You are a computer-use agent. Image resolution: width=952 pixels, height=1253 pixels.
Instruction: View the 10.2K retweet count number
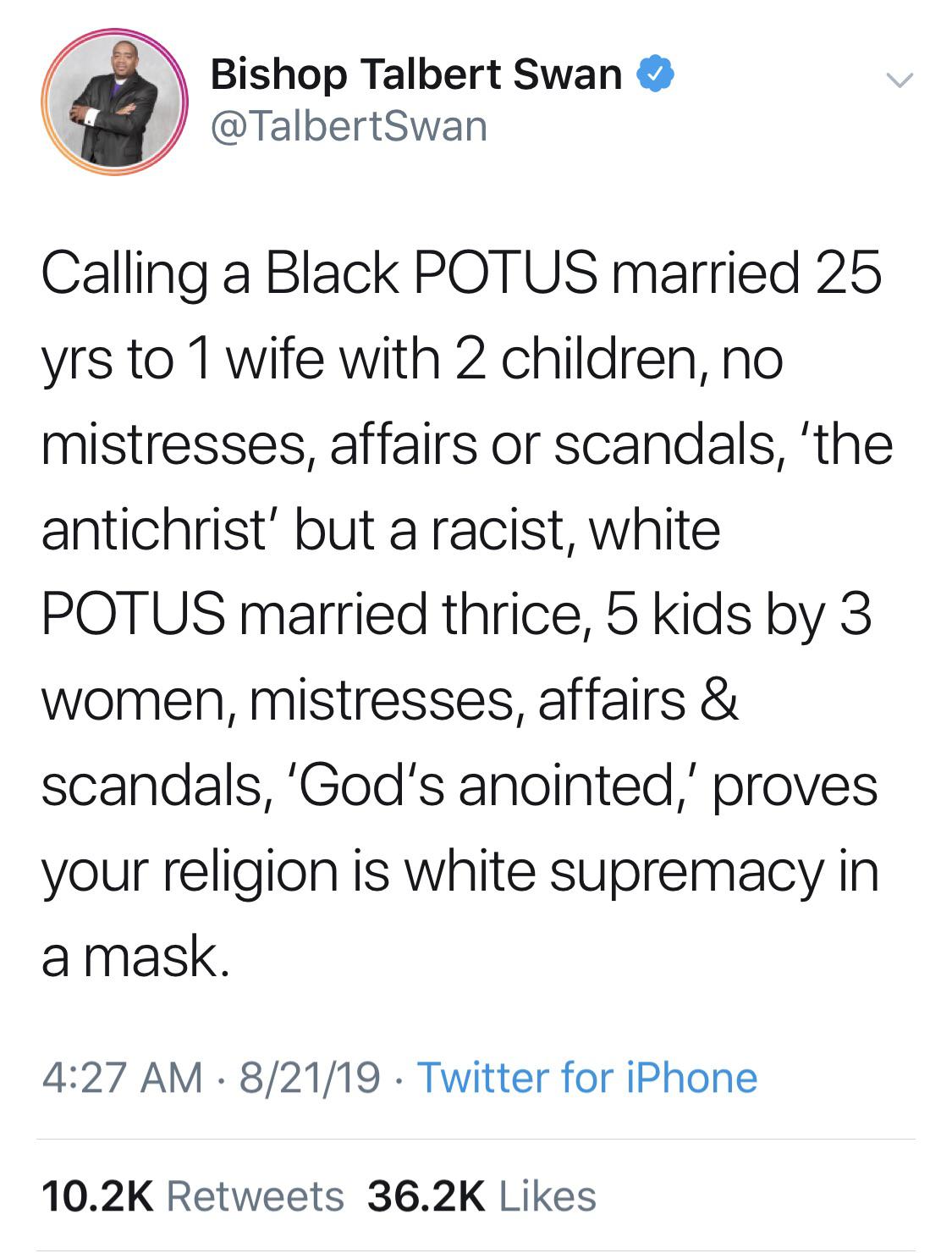pyautogui.click(x=97, y=1196)
